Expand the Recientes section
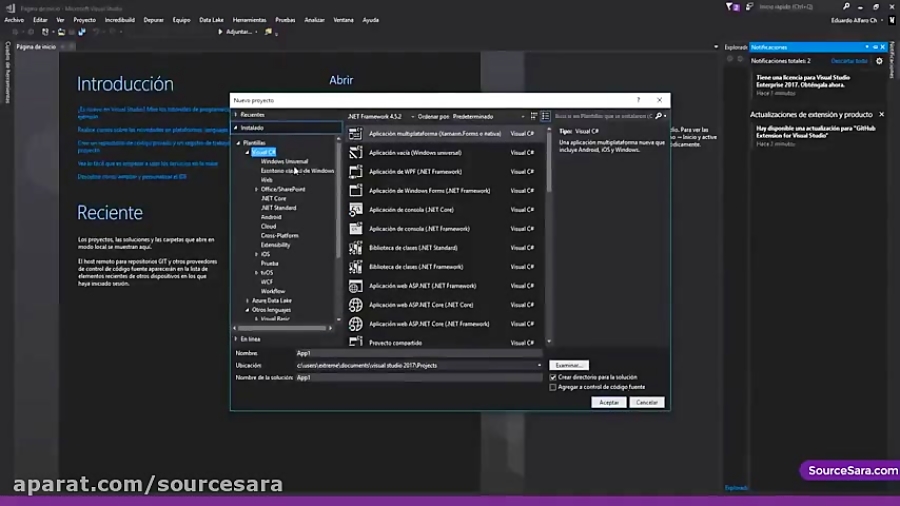This screenshot has height=506, width=900. pyautogui.click(x=236, y=115)
